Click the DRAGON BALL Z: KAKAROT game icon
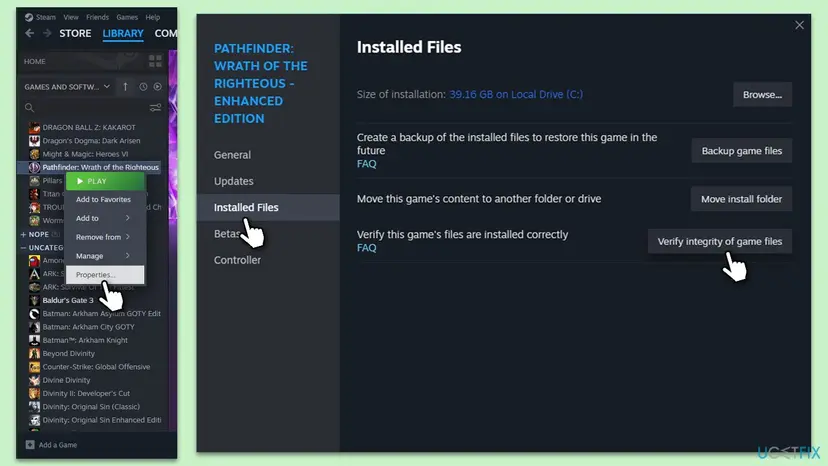 [x=34, y=127]
